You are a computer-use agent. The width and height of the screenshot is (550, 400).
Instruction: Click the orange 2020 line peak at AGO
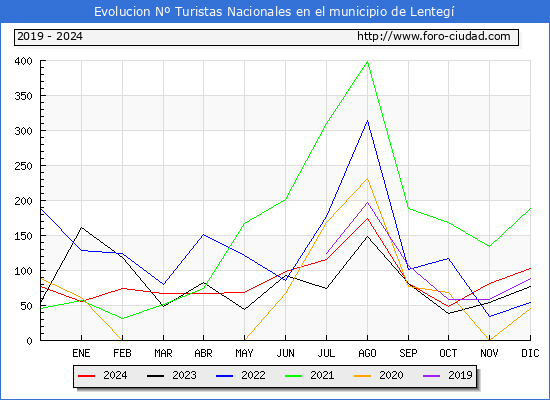pyautogui.click(x=367, y=179)
